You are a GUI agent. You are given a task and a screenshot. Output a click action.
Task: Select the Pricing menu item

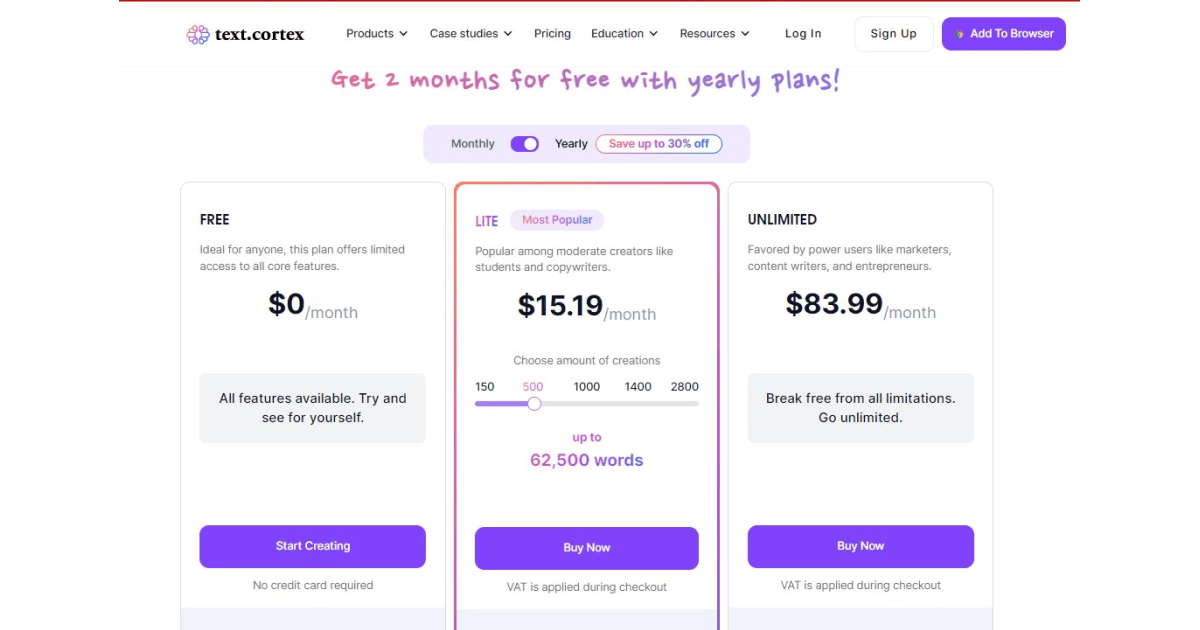[552, 33]
